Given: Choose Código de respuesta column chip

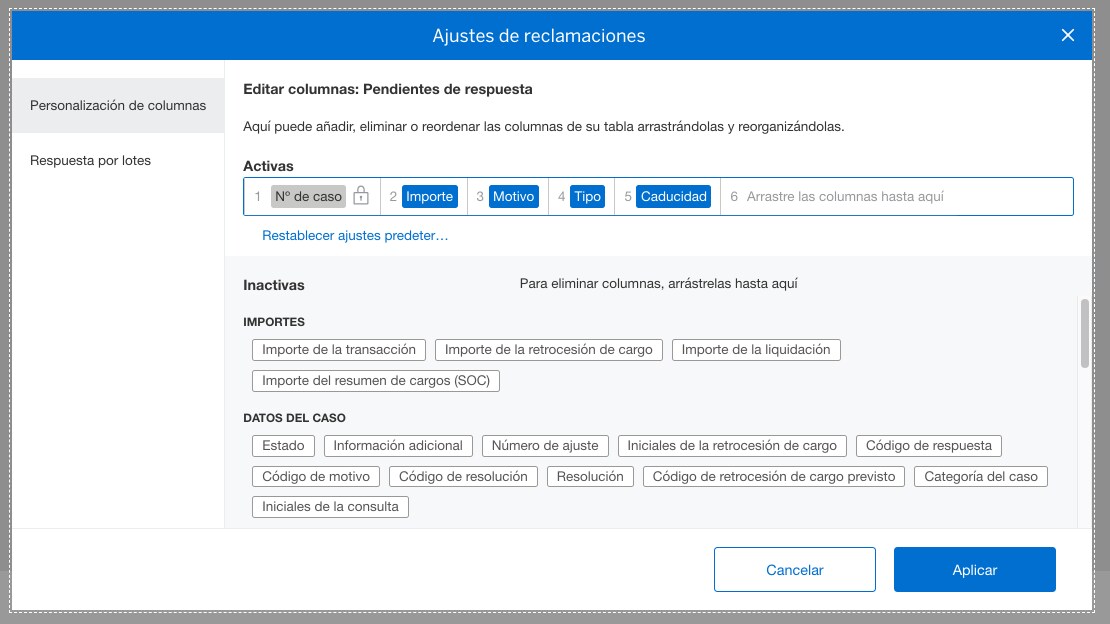Looking at the screenshot, I should coord(929,445).
